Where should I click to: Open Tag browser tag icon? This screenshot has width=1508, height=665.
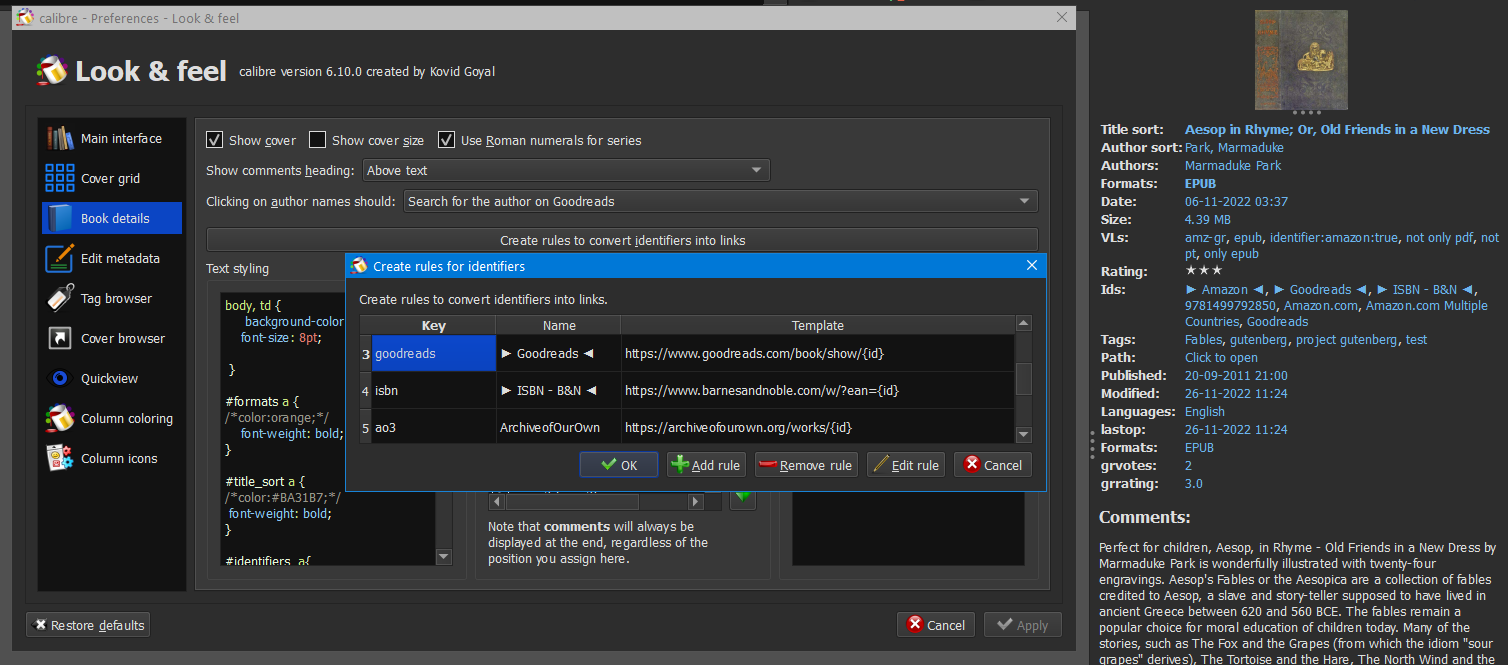tap(60, 298)
